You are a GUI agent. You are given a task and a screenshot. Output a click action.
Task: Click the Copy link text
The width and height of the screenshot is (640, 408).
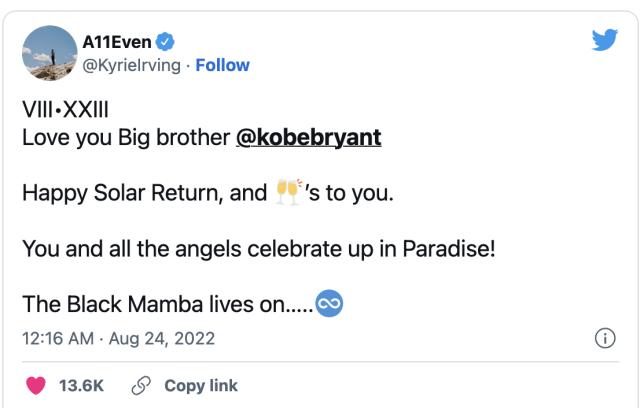200,385
